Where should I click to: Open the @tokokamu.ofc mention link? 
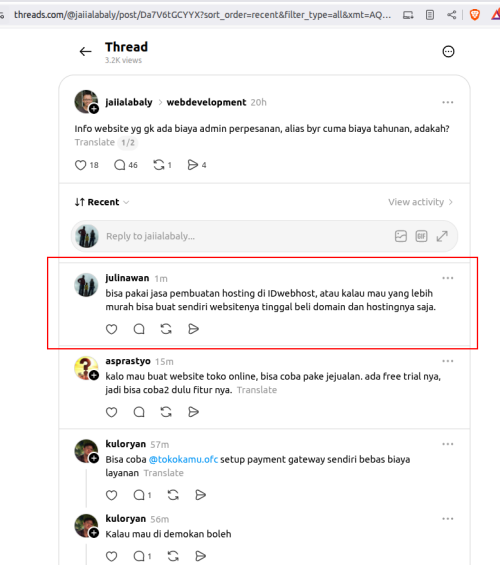[x=183, y=459]
